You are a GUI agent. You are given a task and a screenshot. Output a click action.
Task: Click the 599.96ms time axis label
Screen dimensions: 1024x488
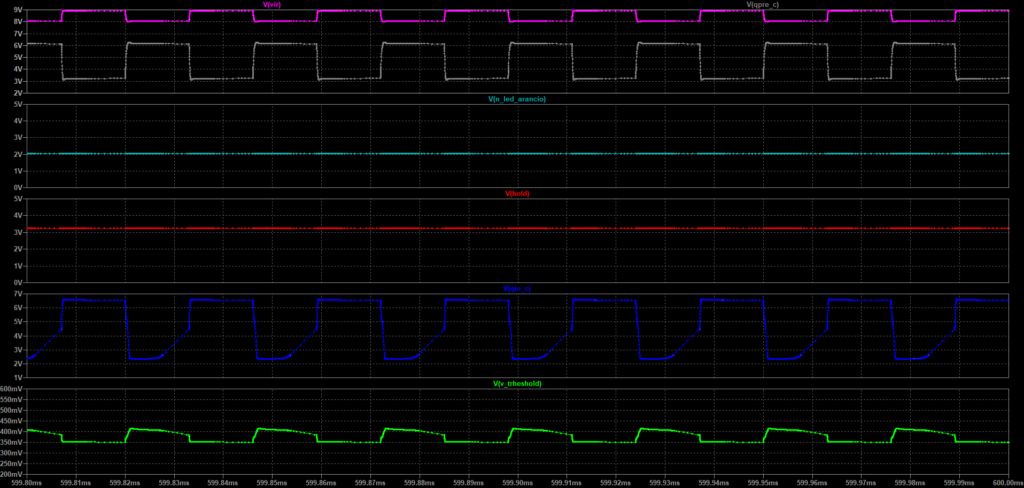(x=811, y=482)
